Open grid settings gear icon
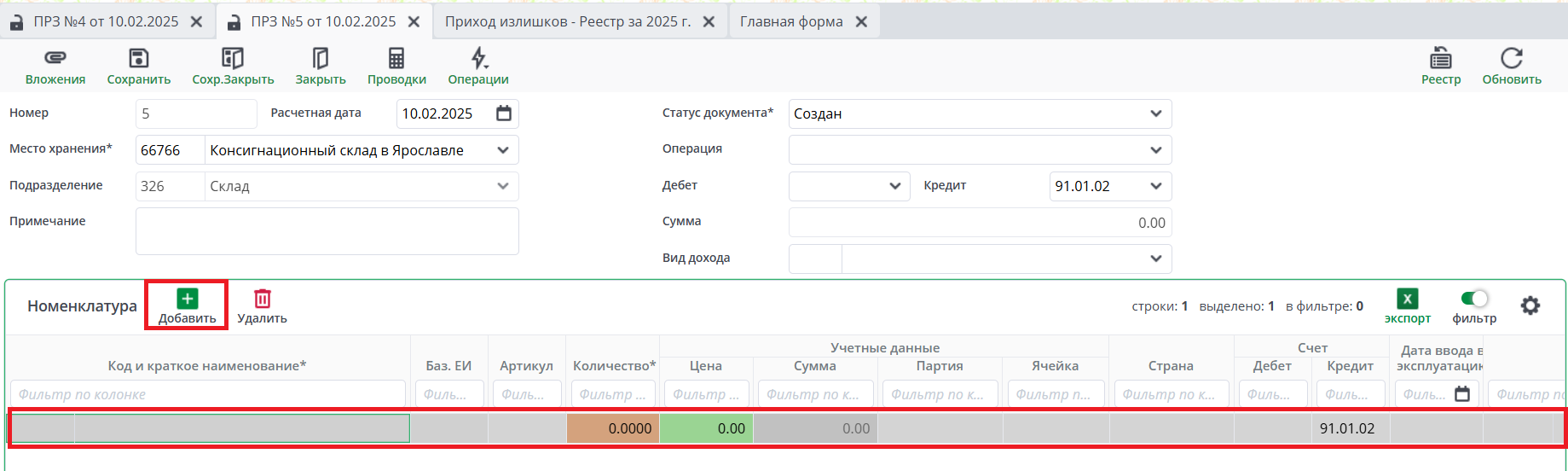Image resolution: width=1568 pixels, height=471 pixels. 1530,305
